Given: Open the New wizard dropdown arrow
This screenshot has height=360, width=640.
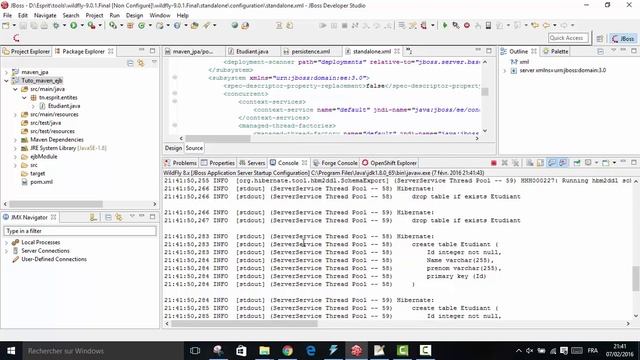Looking at the screenshot, I should pyautogui.click(x=14, y=25).
